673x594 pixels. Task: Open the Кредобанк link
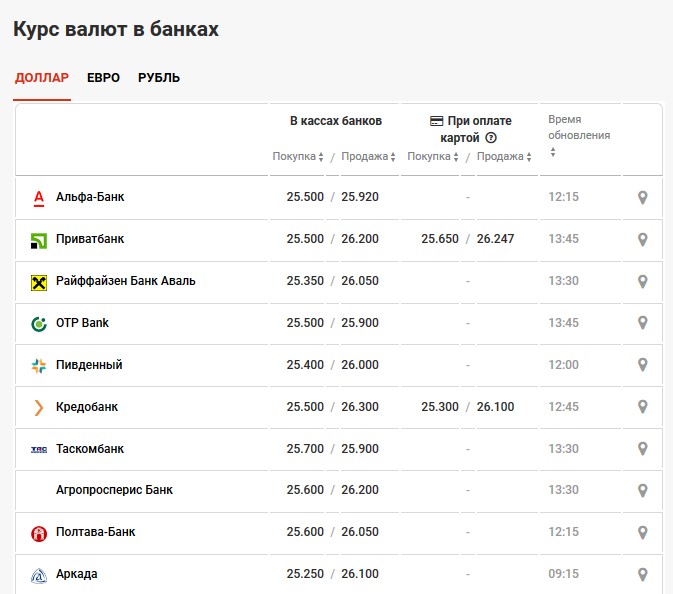pyautogui.click(x=87, y=407)
